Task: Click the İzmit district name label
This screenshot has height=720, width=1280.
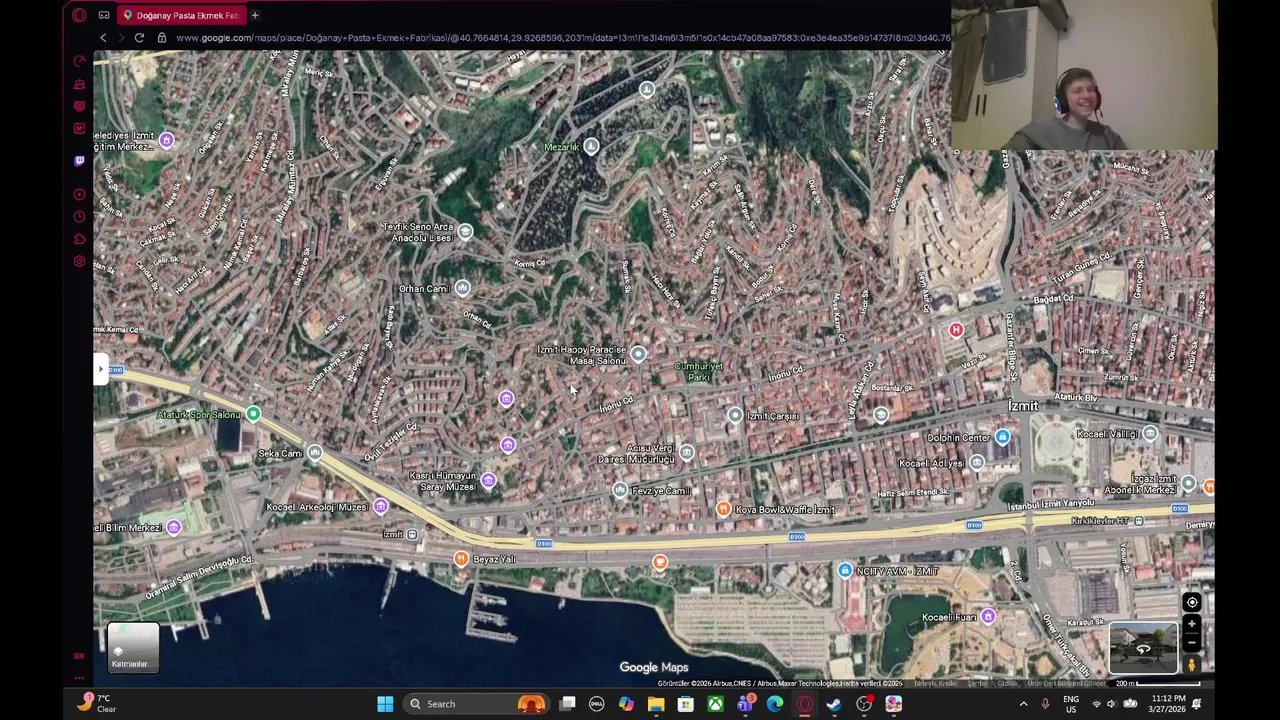Action: pyautogui.click(x=1023, y=406)
